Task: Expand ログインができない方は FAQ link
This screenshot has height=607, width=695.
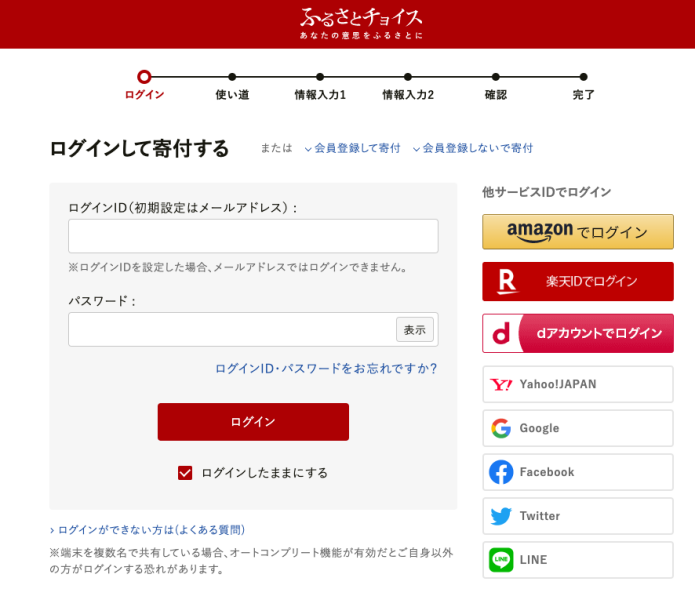Action: (x=148, y=530)
